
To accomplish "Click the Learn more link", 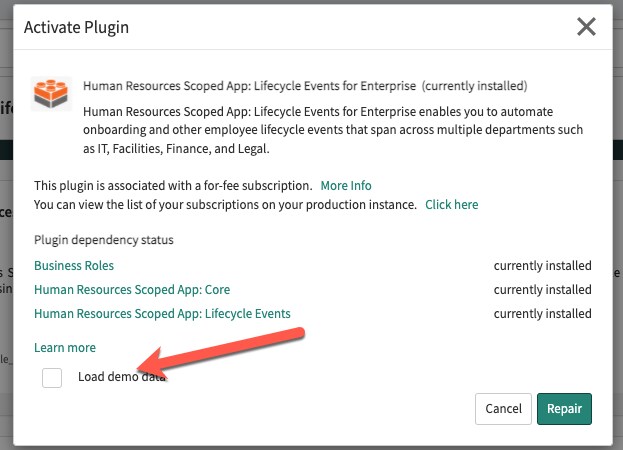I will pos(65,348).
